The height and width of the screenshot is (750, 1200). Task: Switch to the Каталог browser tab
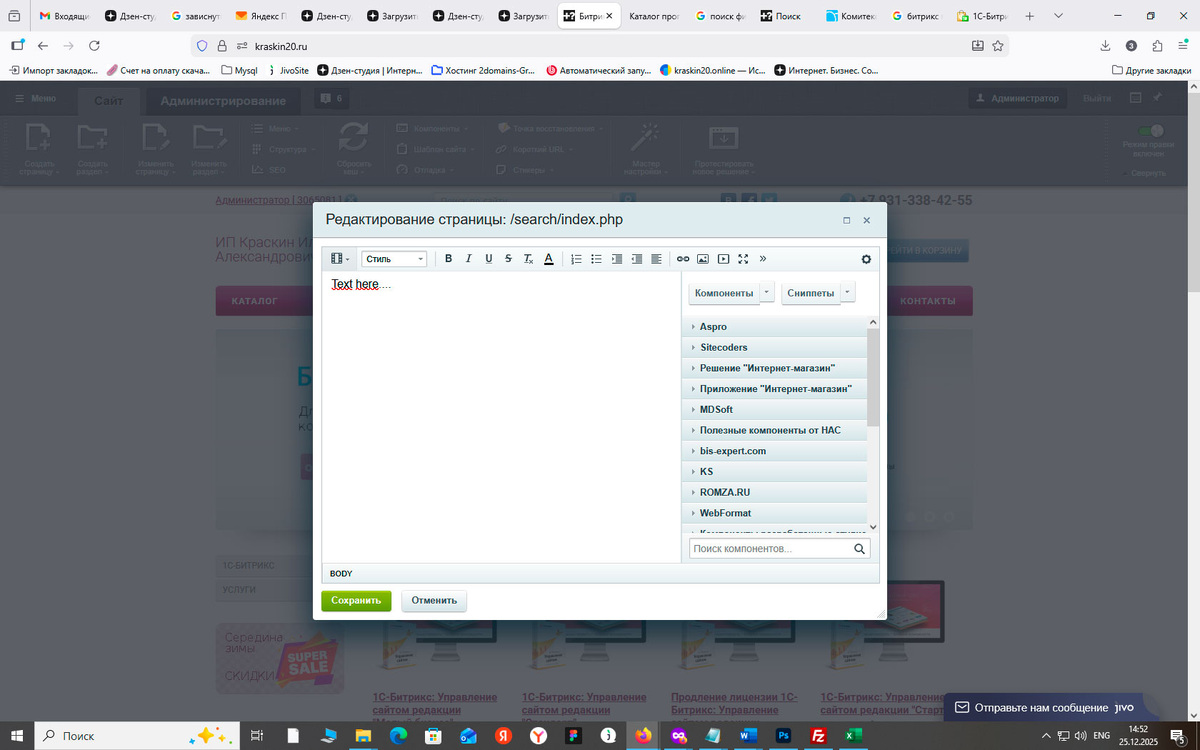(654, 16)
